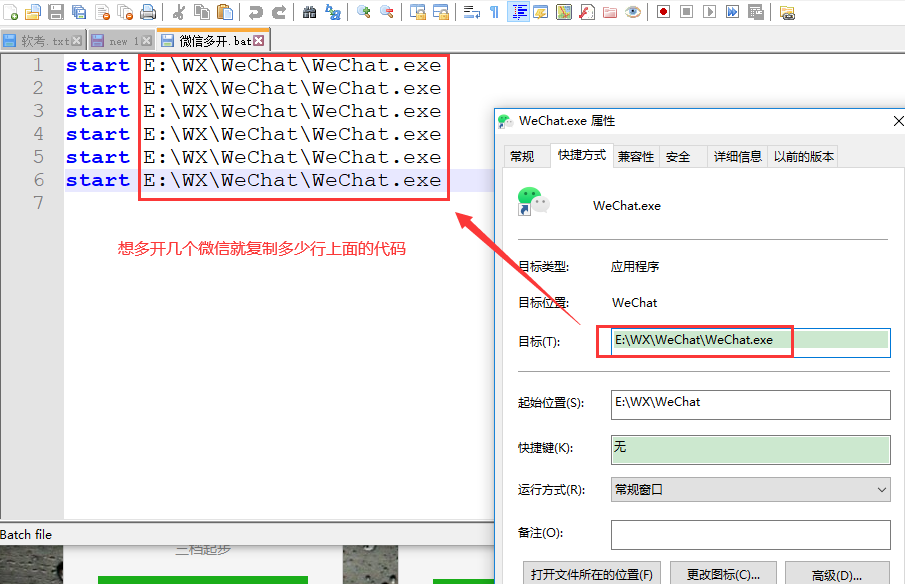Image resolution: width=905 pixels, height=584 pixels.
Task: Click the last toolbar folder-link icon
Action: click(x=787, y=12)
